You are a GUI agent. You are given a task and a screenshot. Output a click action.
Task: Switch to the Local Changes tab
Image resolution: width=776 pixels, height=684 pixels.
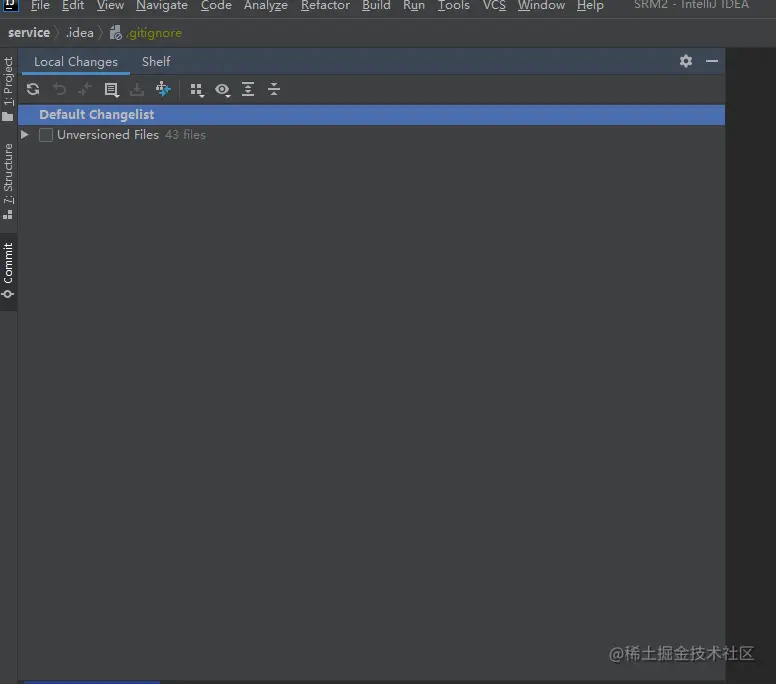click(76, 62)
